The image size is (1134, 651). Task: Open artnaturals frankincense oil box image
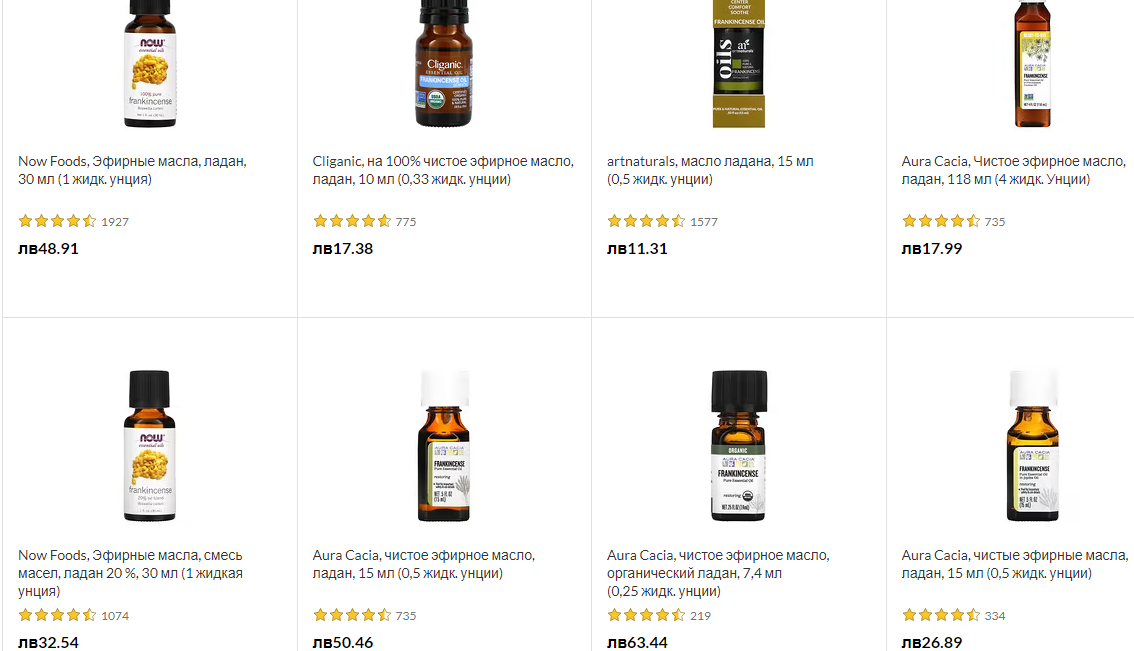(x=738, y=64)
